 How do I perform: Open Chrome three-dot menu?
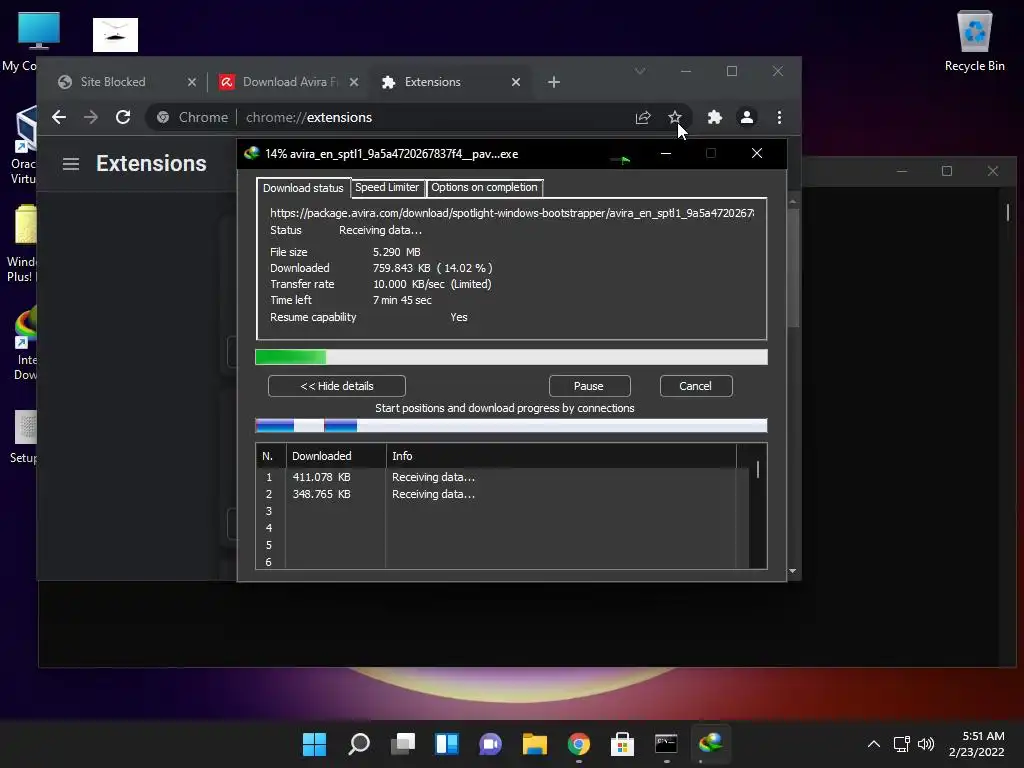coord(779,118)
